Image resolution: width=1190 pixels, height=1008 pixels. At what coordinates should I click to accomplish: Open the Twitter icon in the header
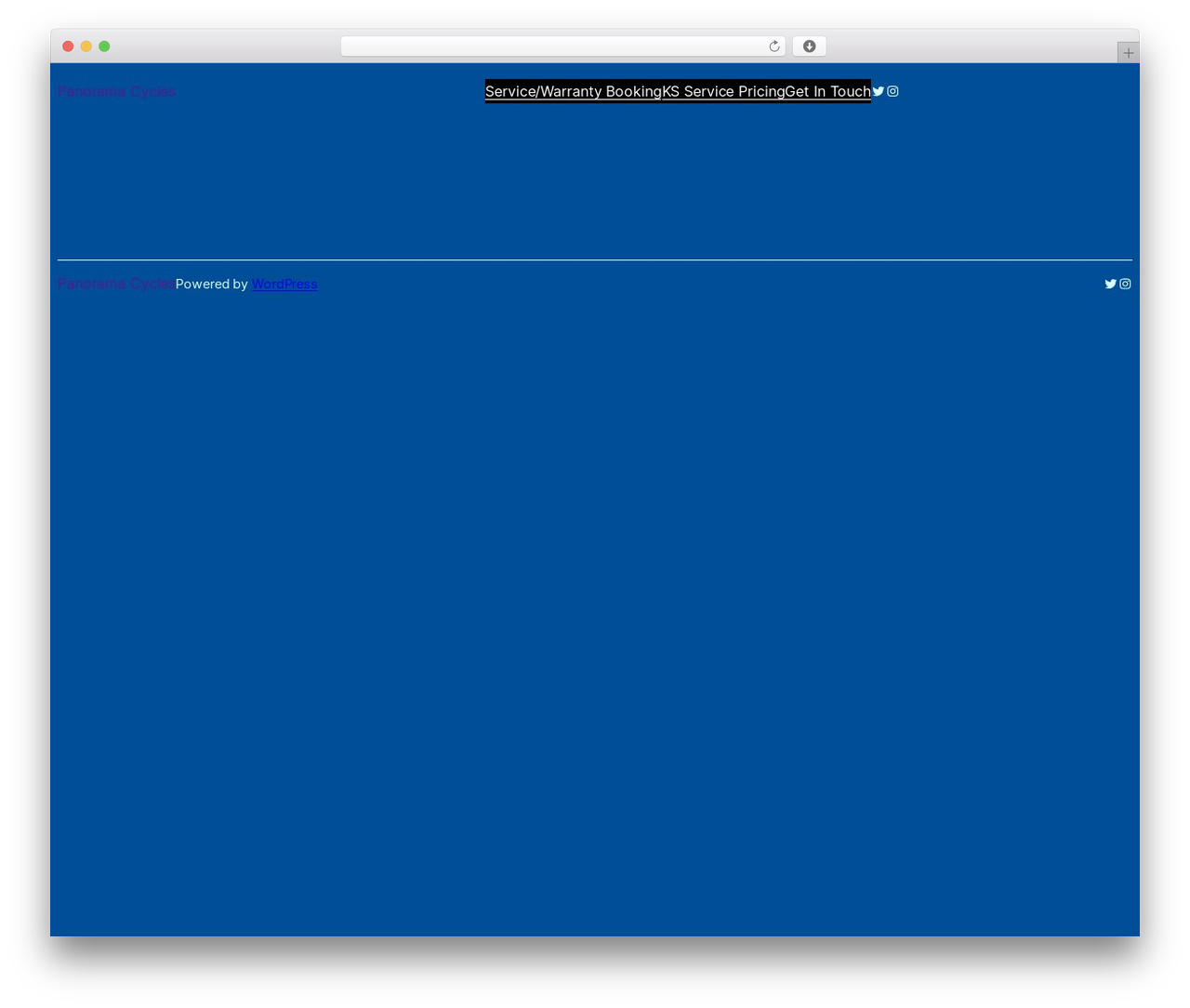pyautogui.click(x=879, y=91)
